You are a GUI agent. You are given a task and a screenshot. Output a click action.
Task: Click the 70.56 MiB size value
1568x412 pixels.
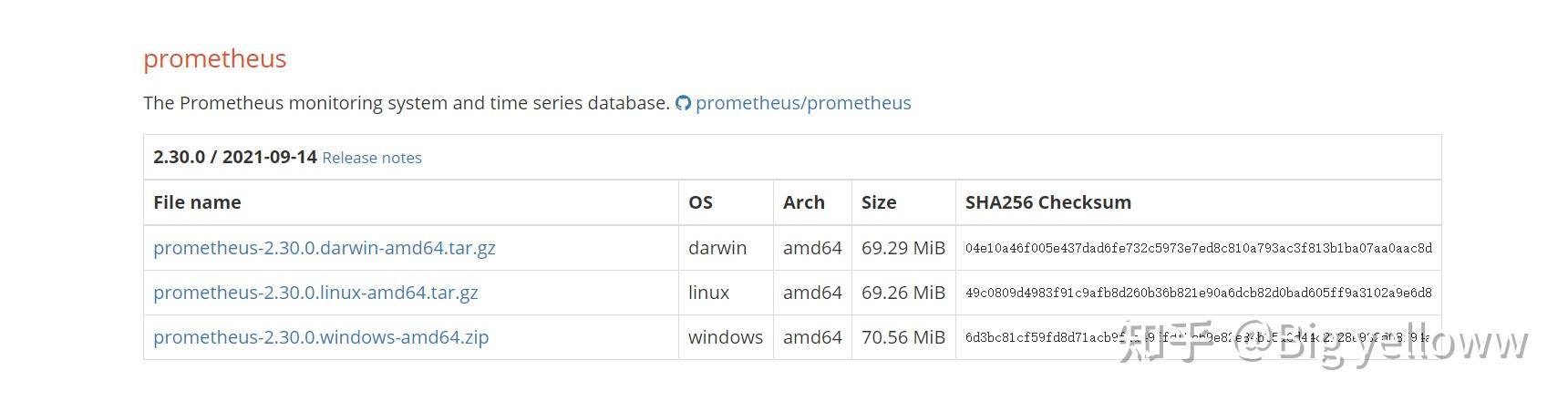[903, 337]
